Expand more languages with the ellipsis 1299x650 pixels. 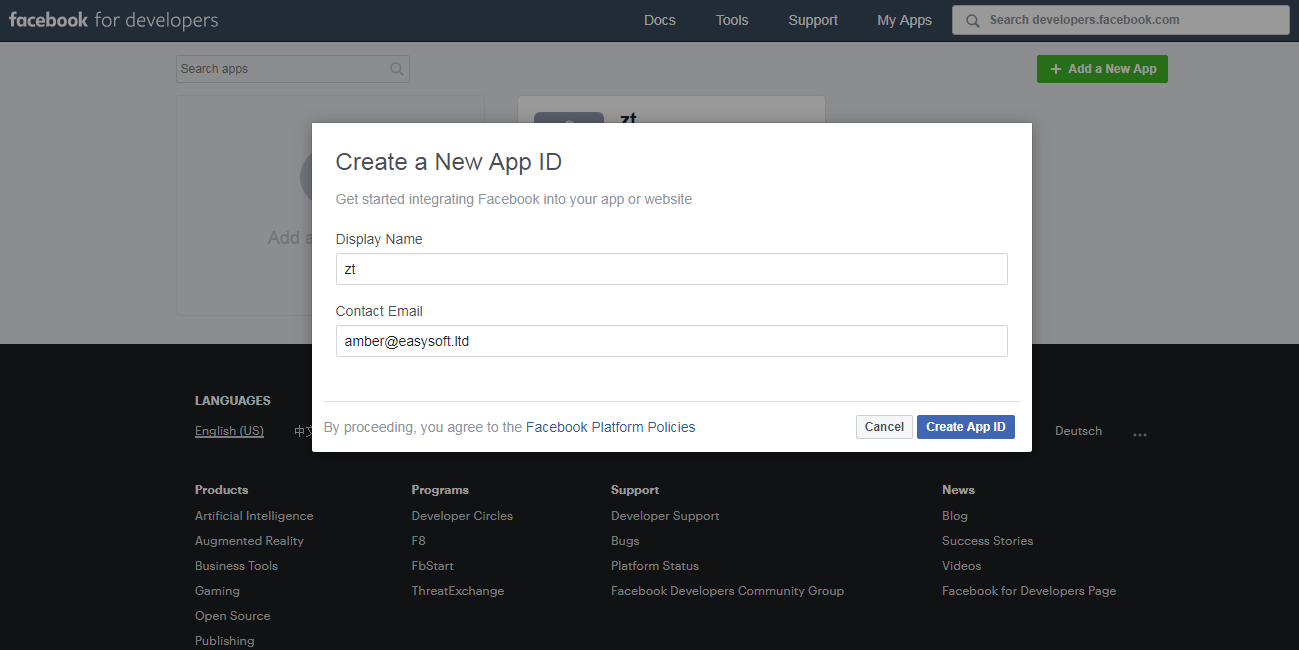point(1140,434)
